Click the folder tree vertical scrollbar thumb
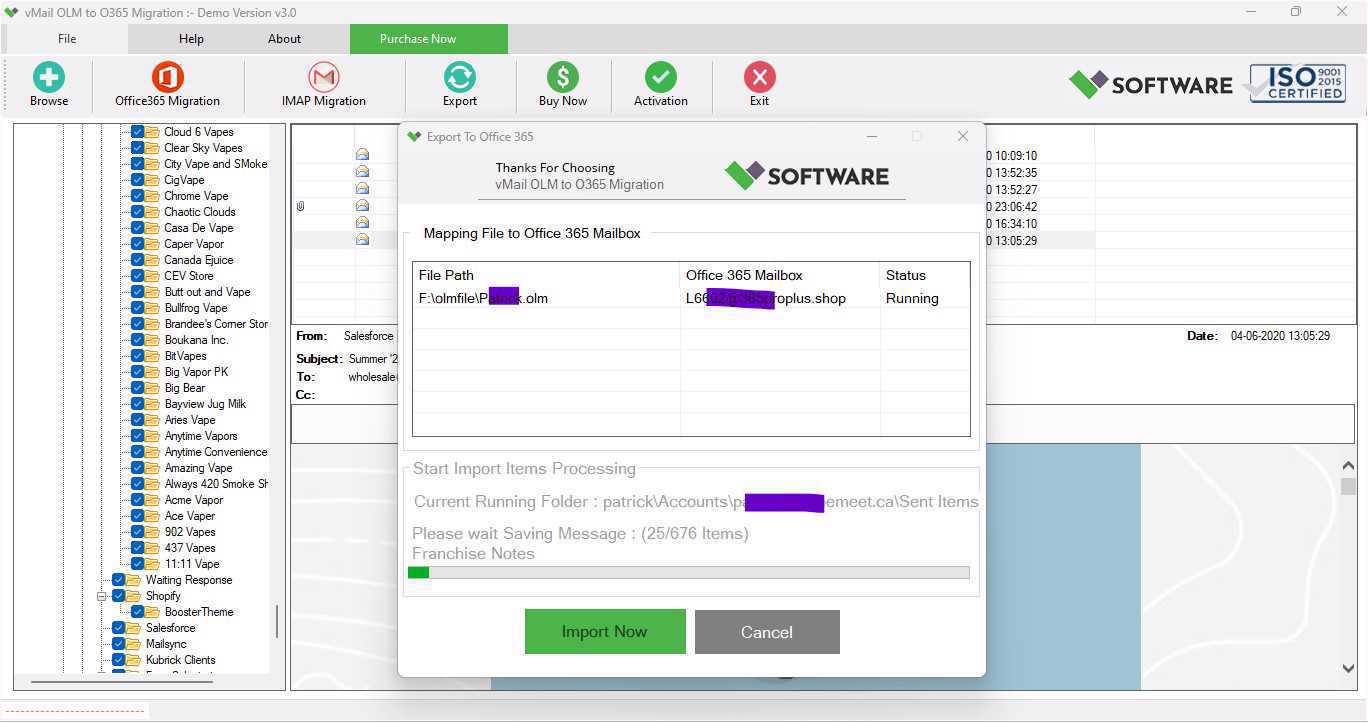1368x723 pixels. pyautogui.click(x=277, y=622)
